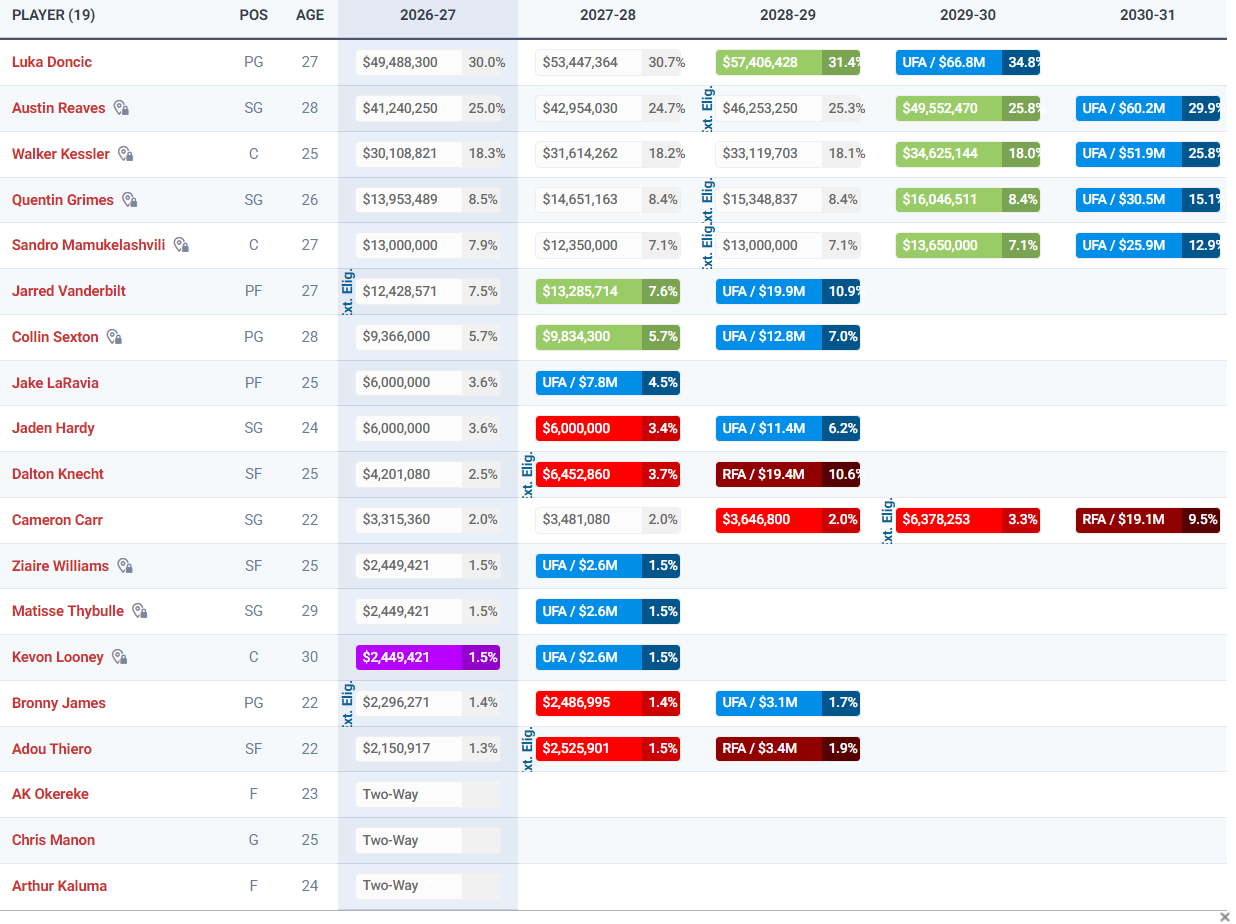Open Dalton Knecht player link
The width and height of the screenshot is (1236, 924).
[58, 474]
